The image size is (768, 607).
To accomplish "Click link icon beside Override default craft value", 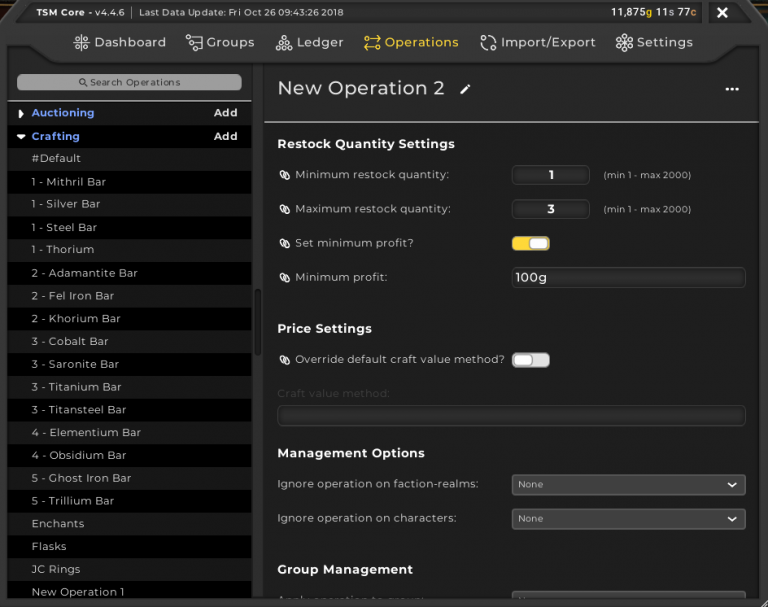I will 284,360.
